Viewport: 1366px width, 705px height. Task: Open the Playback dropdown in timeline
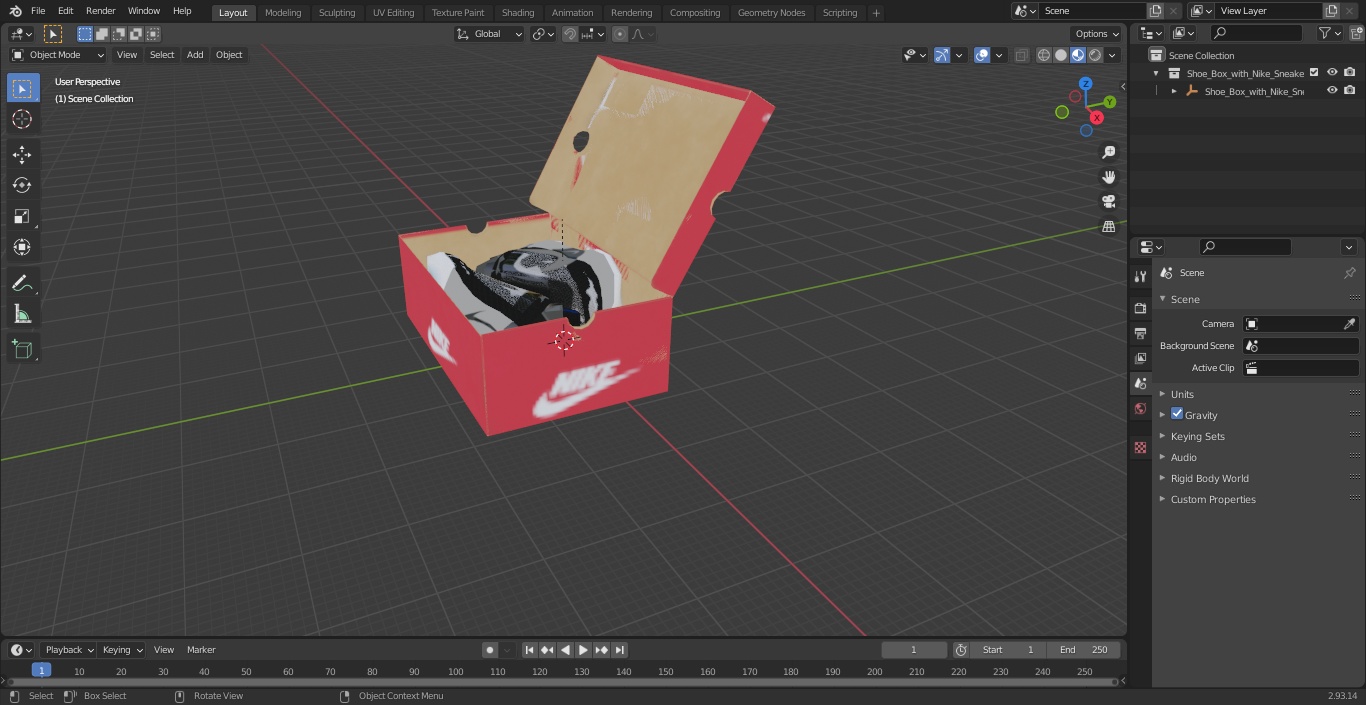pos(68,650)
